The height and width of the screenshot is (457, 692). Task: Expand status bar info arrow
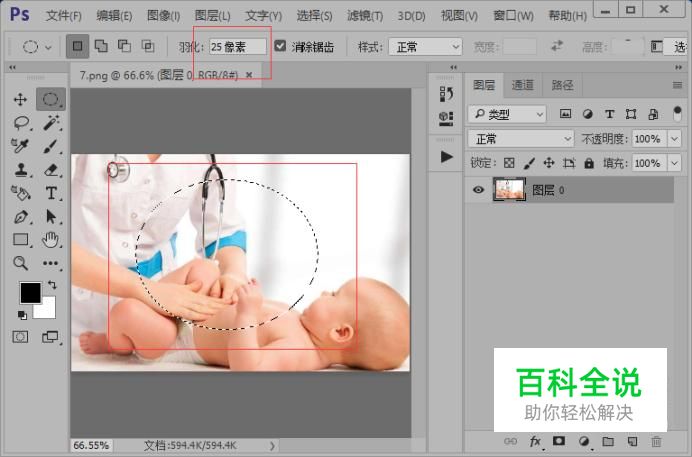click(272, 446)
